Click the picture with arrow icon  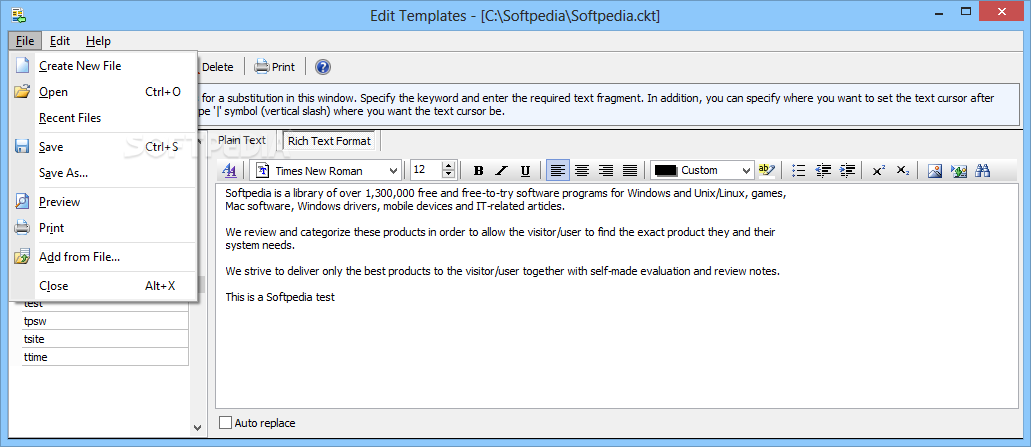coord(959,171)
